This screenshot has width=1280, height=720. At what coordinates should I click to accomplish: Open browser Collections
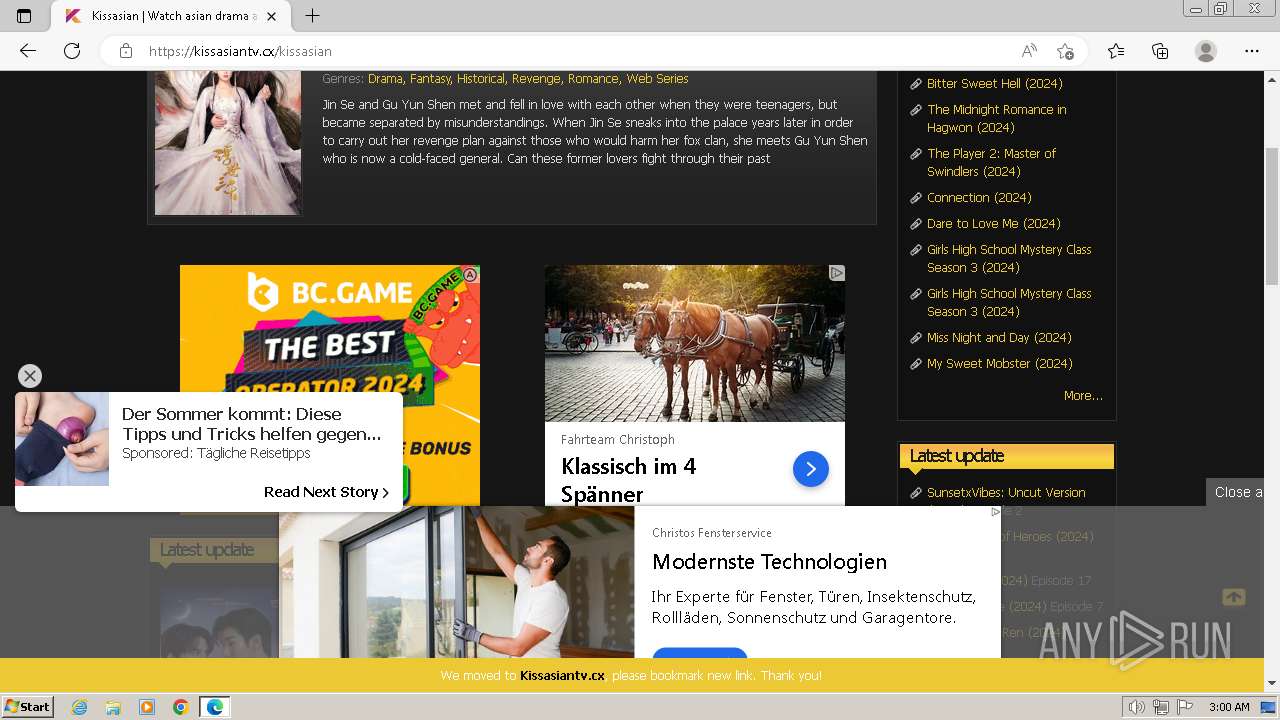pos(1160,51)
